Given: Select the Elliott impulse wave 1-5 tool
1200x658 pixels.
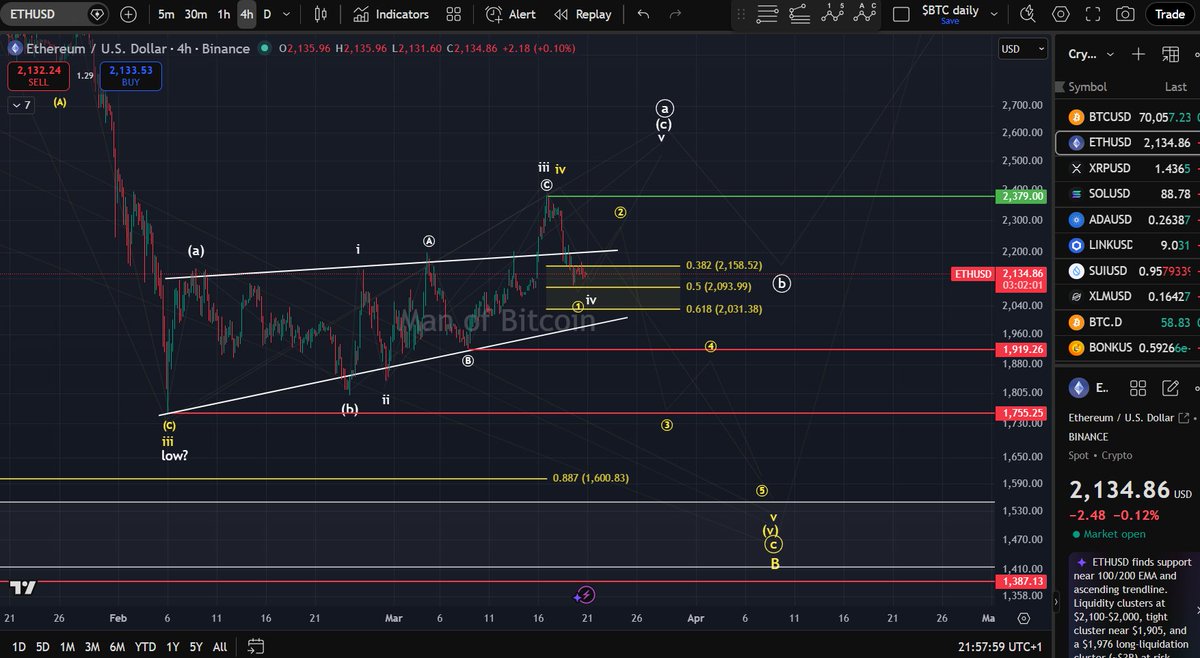Looking at the screenshot, I should (x=834, y=14).
